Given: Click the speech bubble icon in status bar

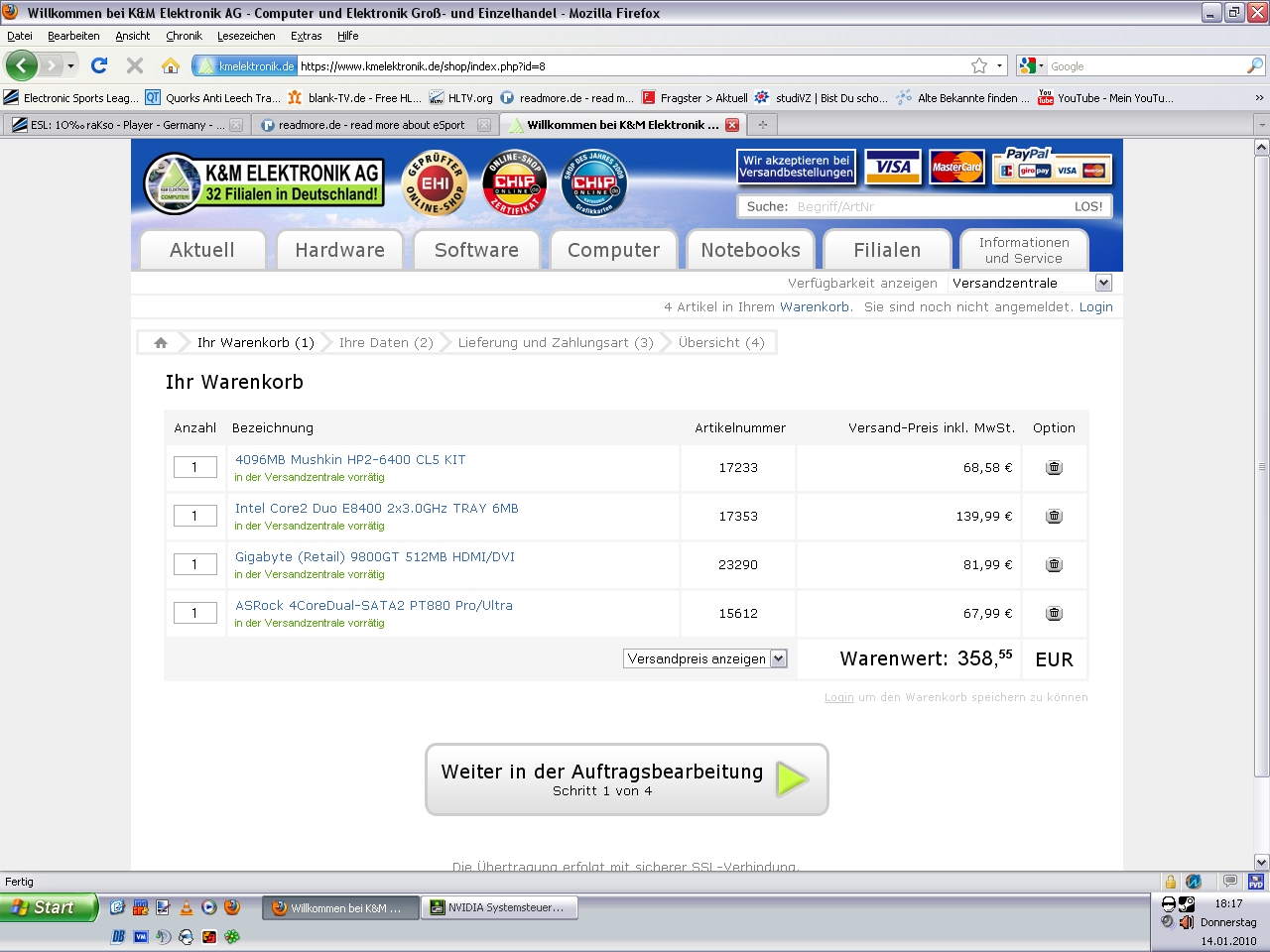Looking at the screenshot, I should click(x=1230, y=882).
